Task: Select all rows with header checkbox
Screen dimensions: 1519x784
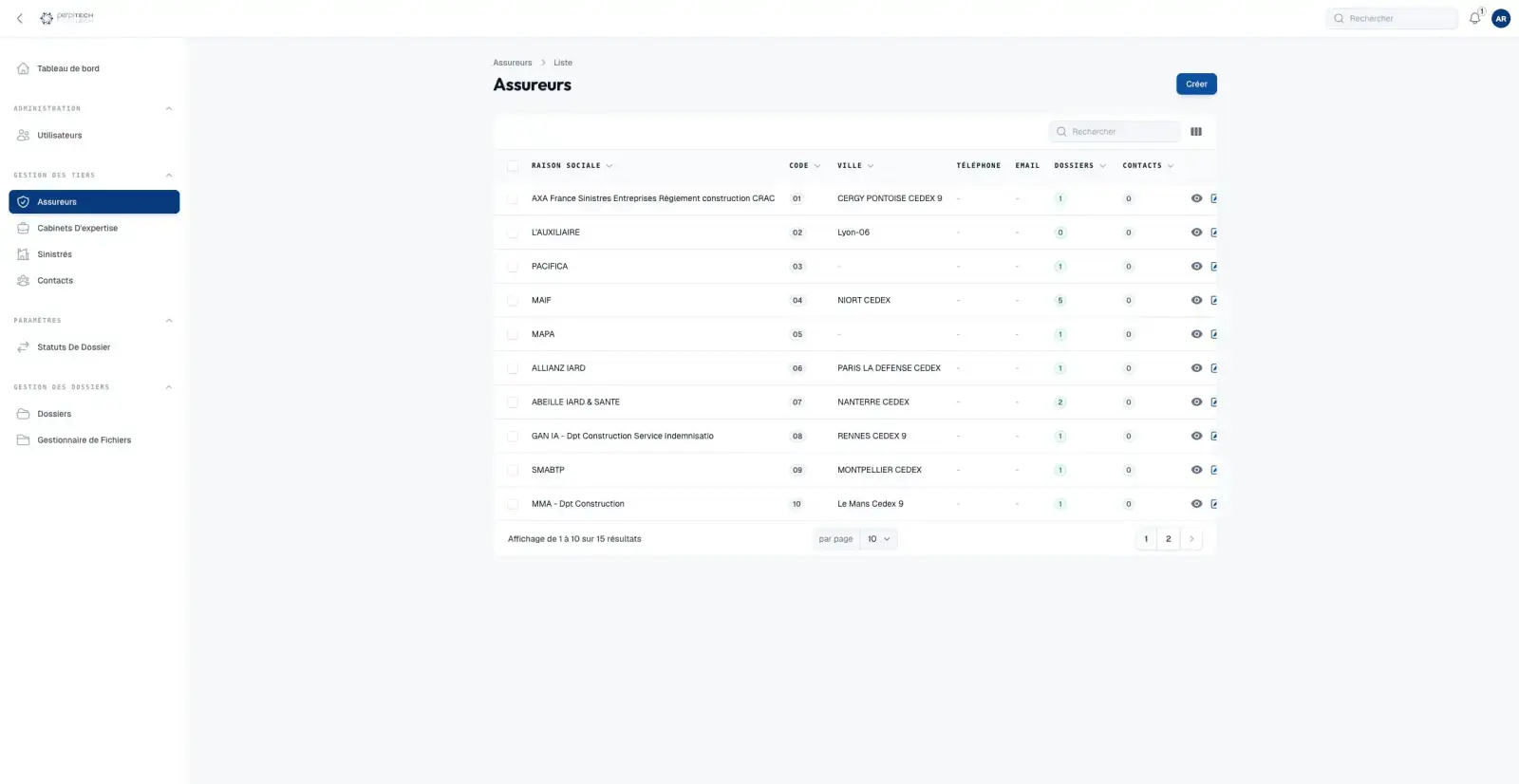Action: pos(513,166)
